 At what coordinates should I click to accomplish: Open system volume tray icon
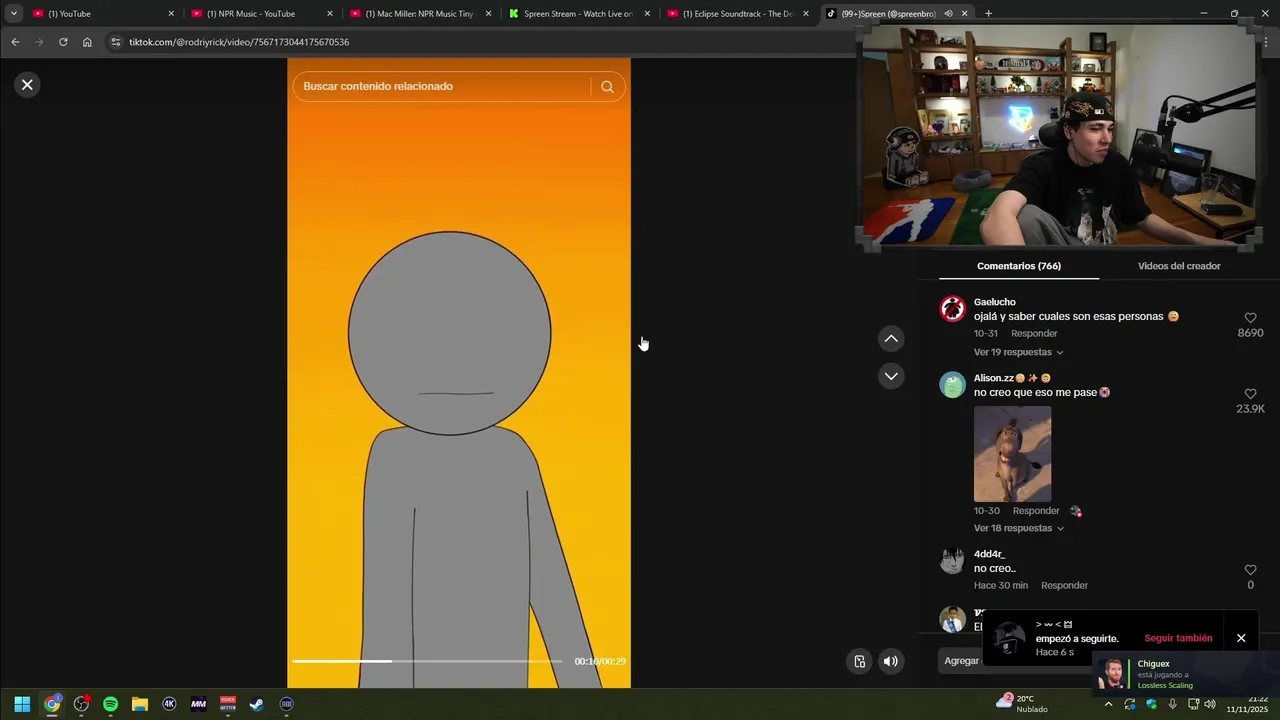(1210, 704)
